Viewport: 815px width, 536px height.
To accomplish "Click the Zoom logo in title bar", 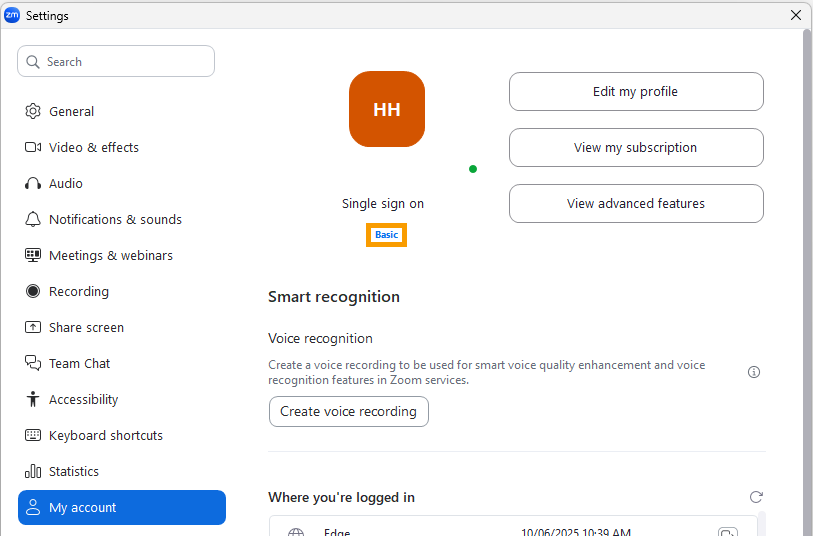I will pos(11,16).
